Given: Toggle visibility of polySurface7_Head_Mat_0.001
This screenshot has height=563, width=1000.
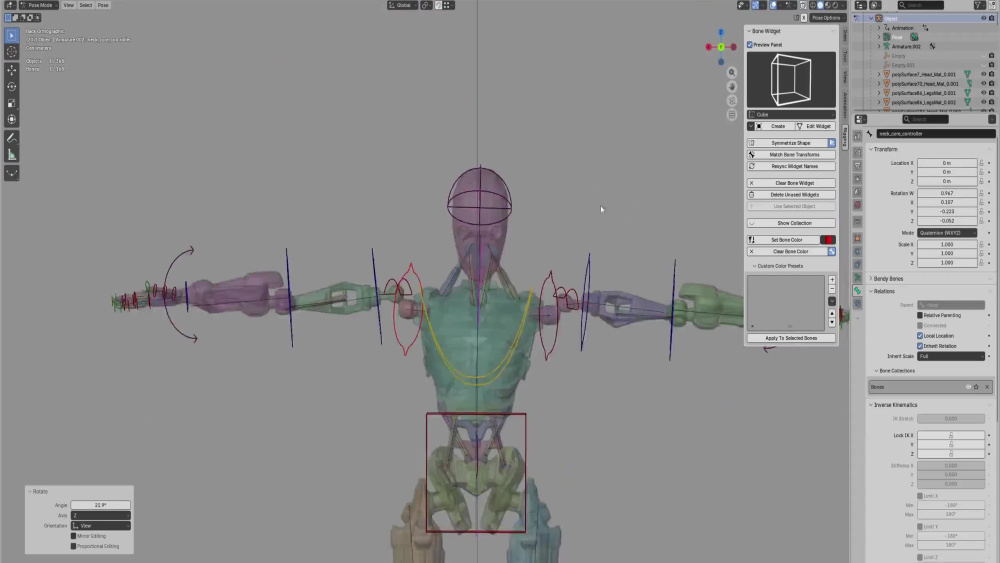Looking at the screenshot, I should pos(983,74).
